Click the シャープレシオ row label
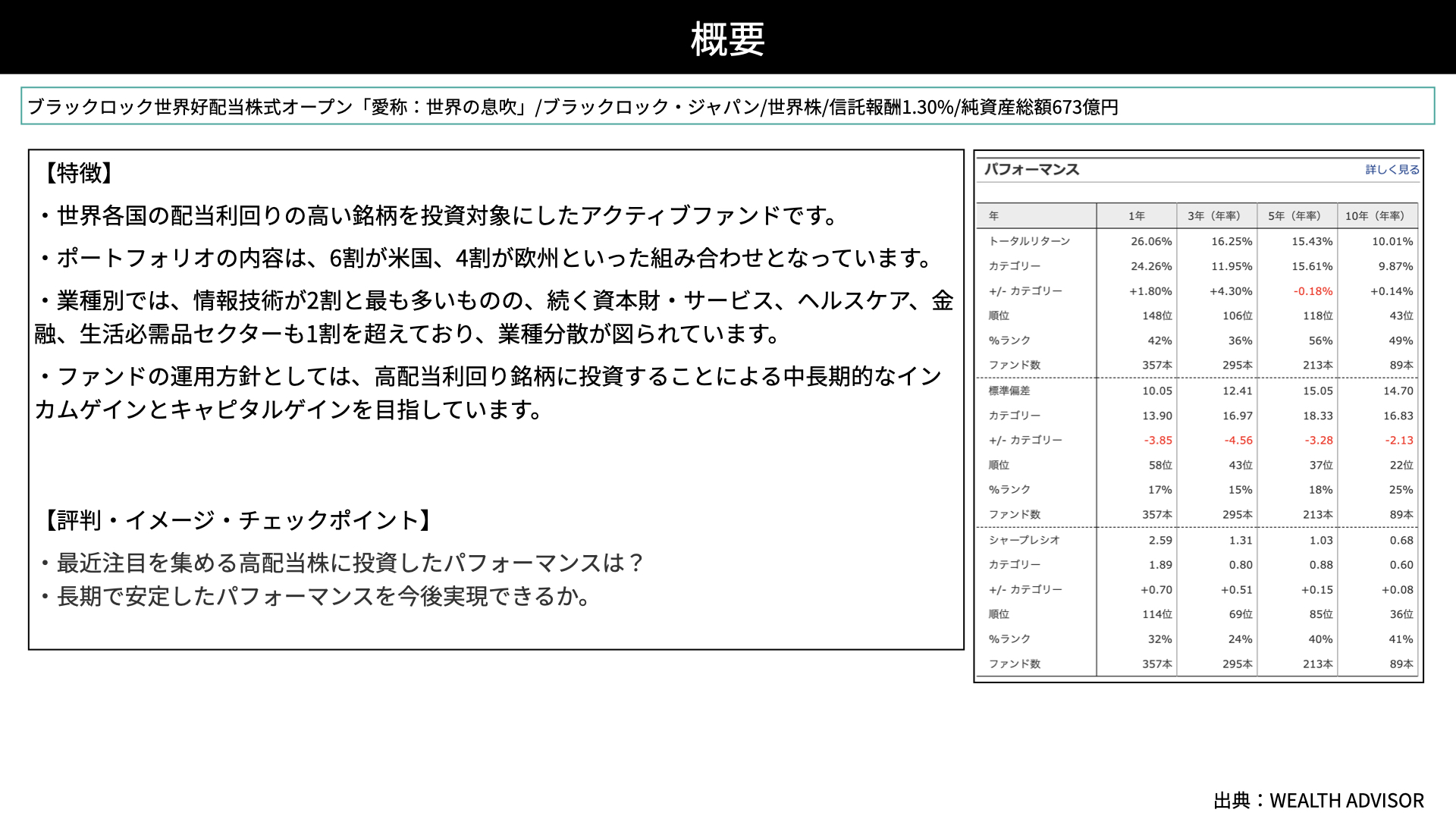Screen dimensions: 1456x819 [x=1024, y=540]
